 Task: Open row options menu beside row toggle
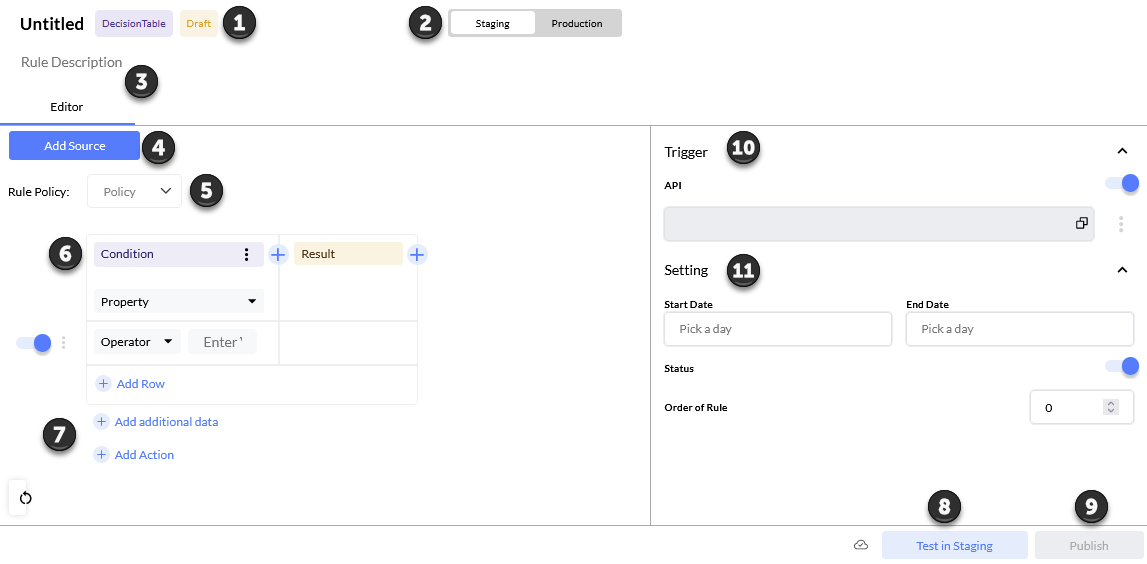(64, 343)
